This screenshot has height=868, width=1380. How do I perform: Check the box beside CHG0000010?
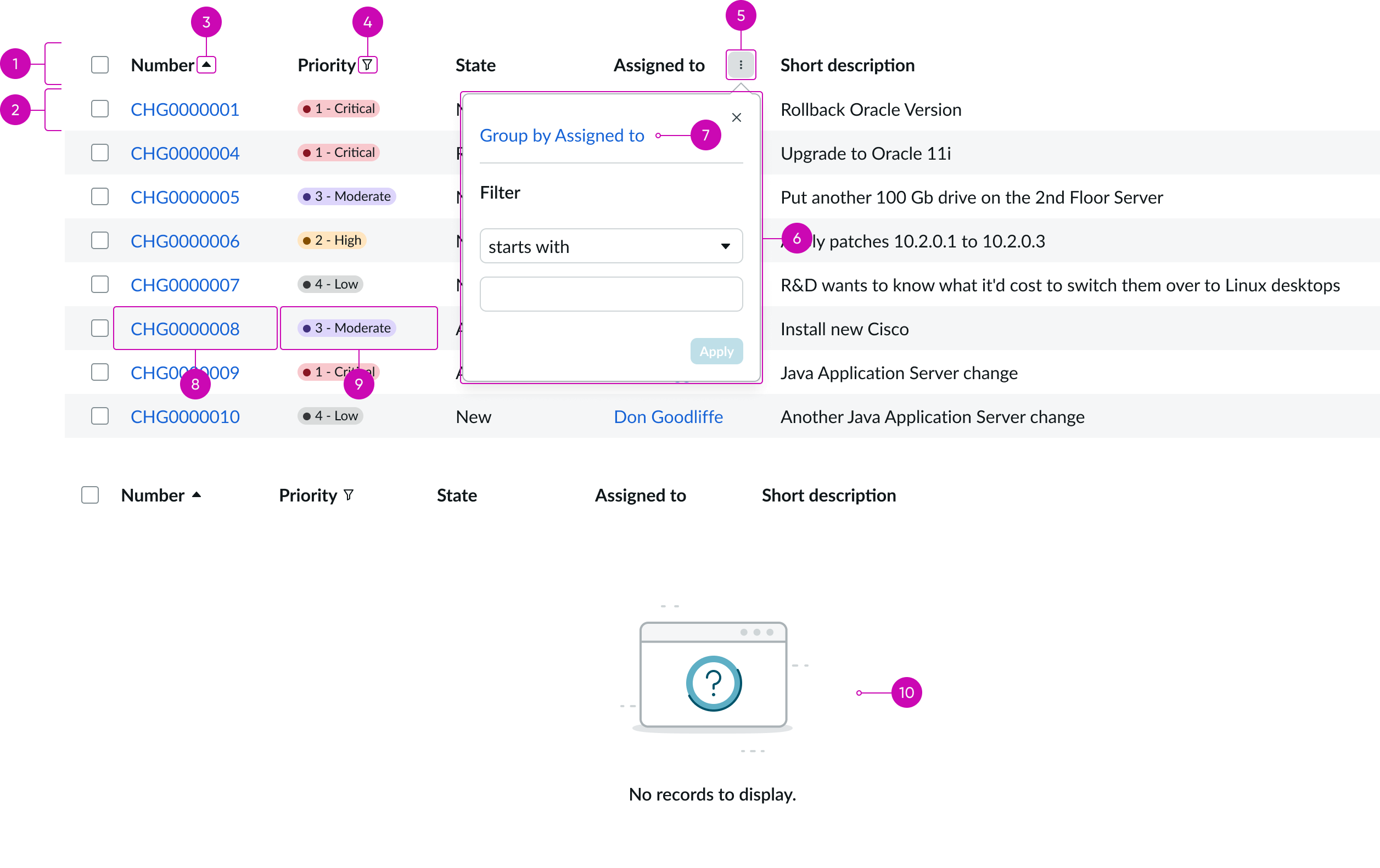(x=100, y=416)
